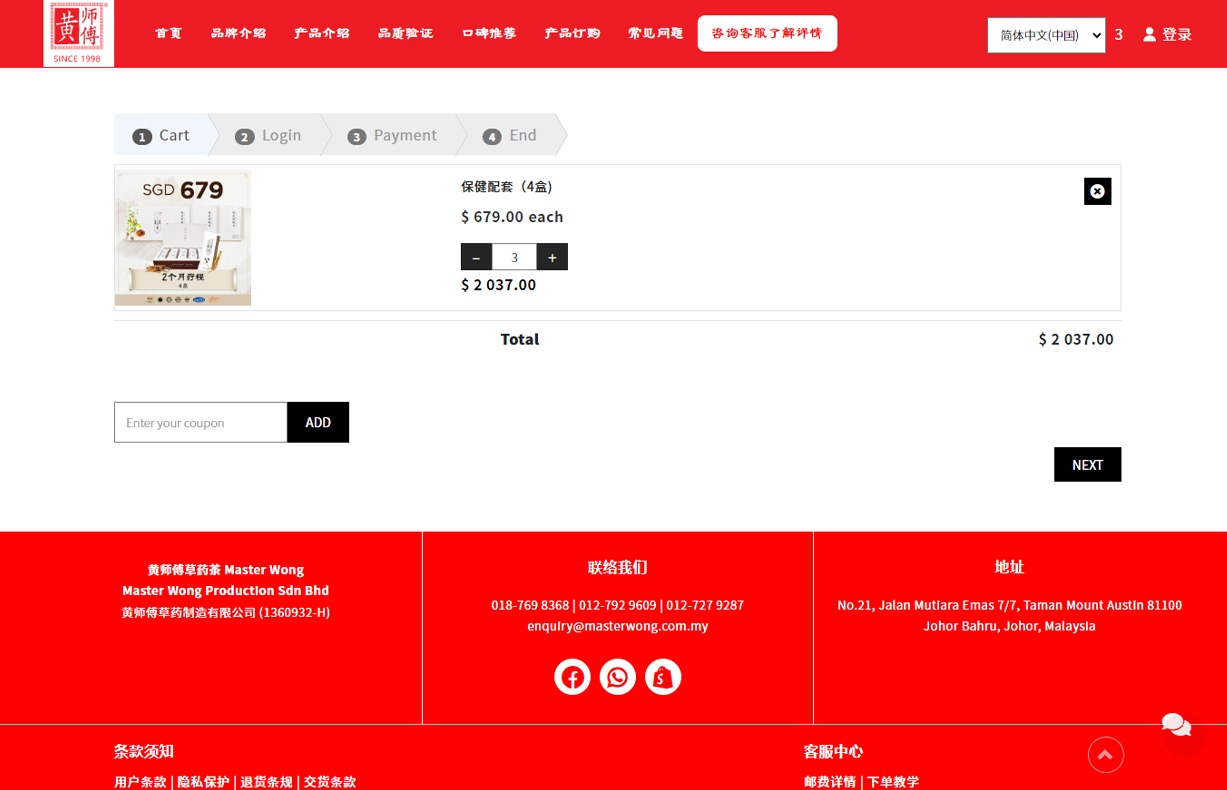Open the language dropdown
Image resolution: width=1227 pixels, height=790 pixels.
[1046, 35]
